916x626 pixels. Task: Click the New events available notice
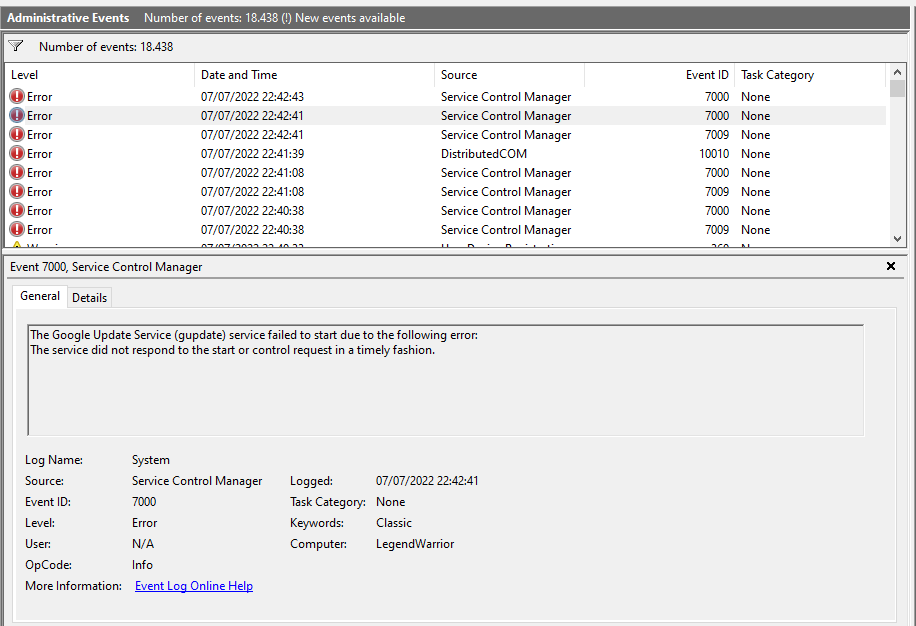(350, 18)
